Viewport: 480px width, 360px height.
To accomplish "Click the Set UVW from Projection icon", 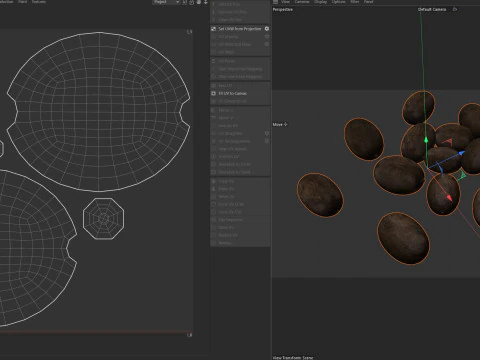I will click(214, 29).
